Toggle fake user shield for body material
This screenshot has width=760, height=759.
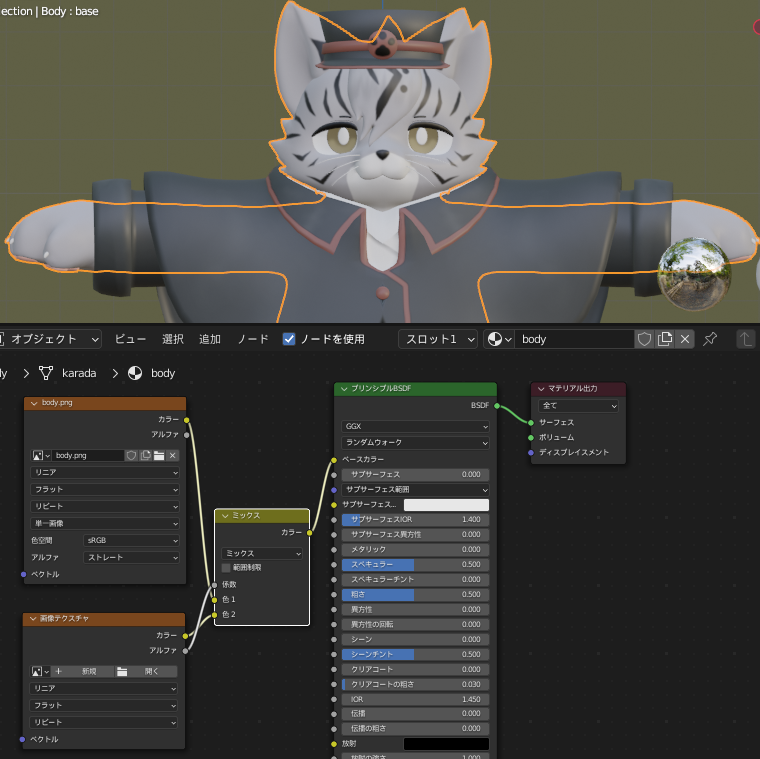tap(644, 339)
